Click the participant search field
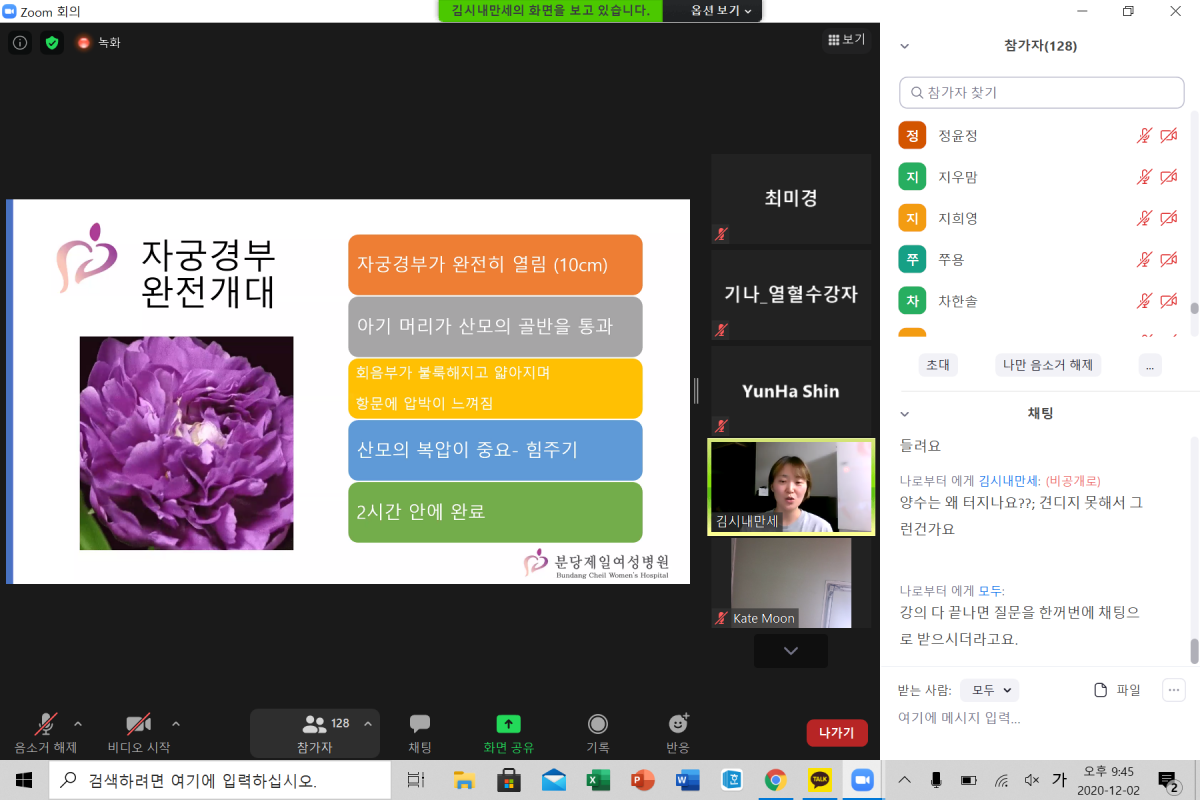The height and width of the screenshot is (800, 1200). click(1041, 93)
